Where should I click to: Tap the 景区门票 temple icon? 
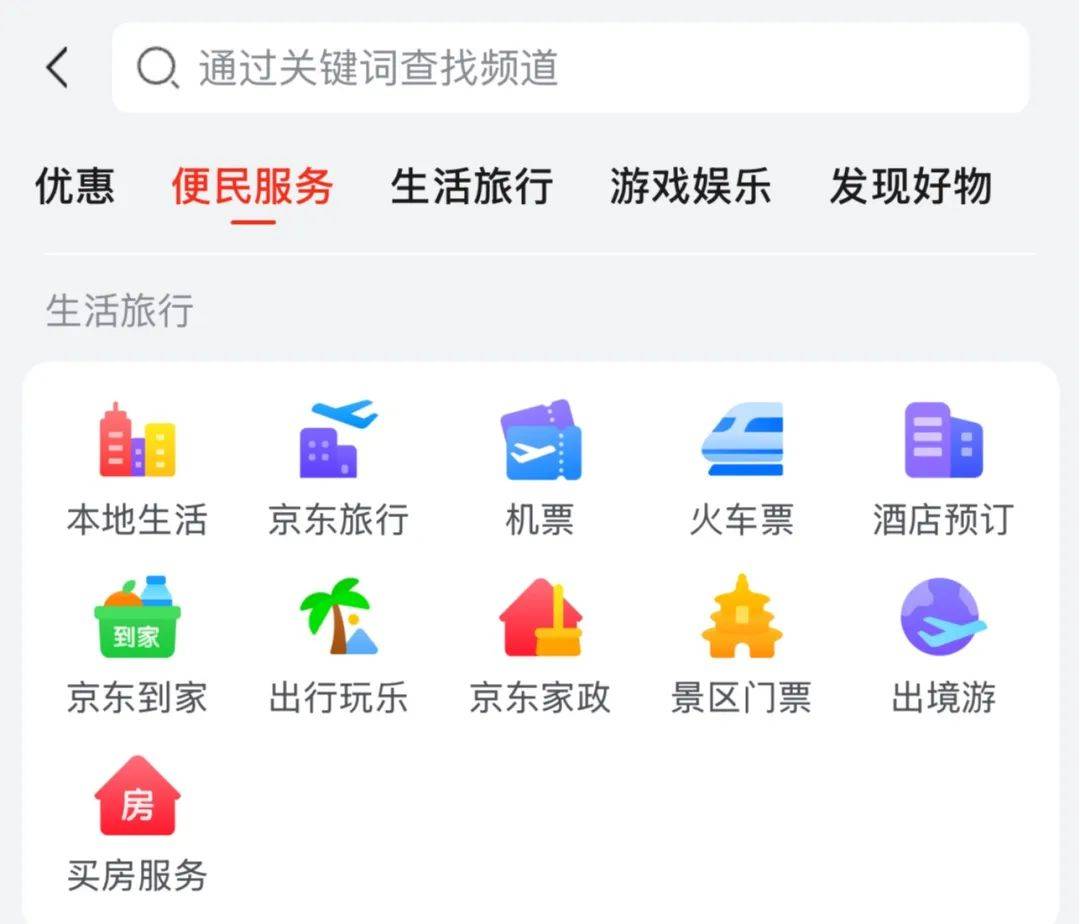pos(742,616)
